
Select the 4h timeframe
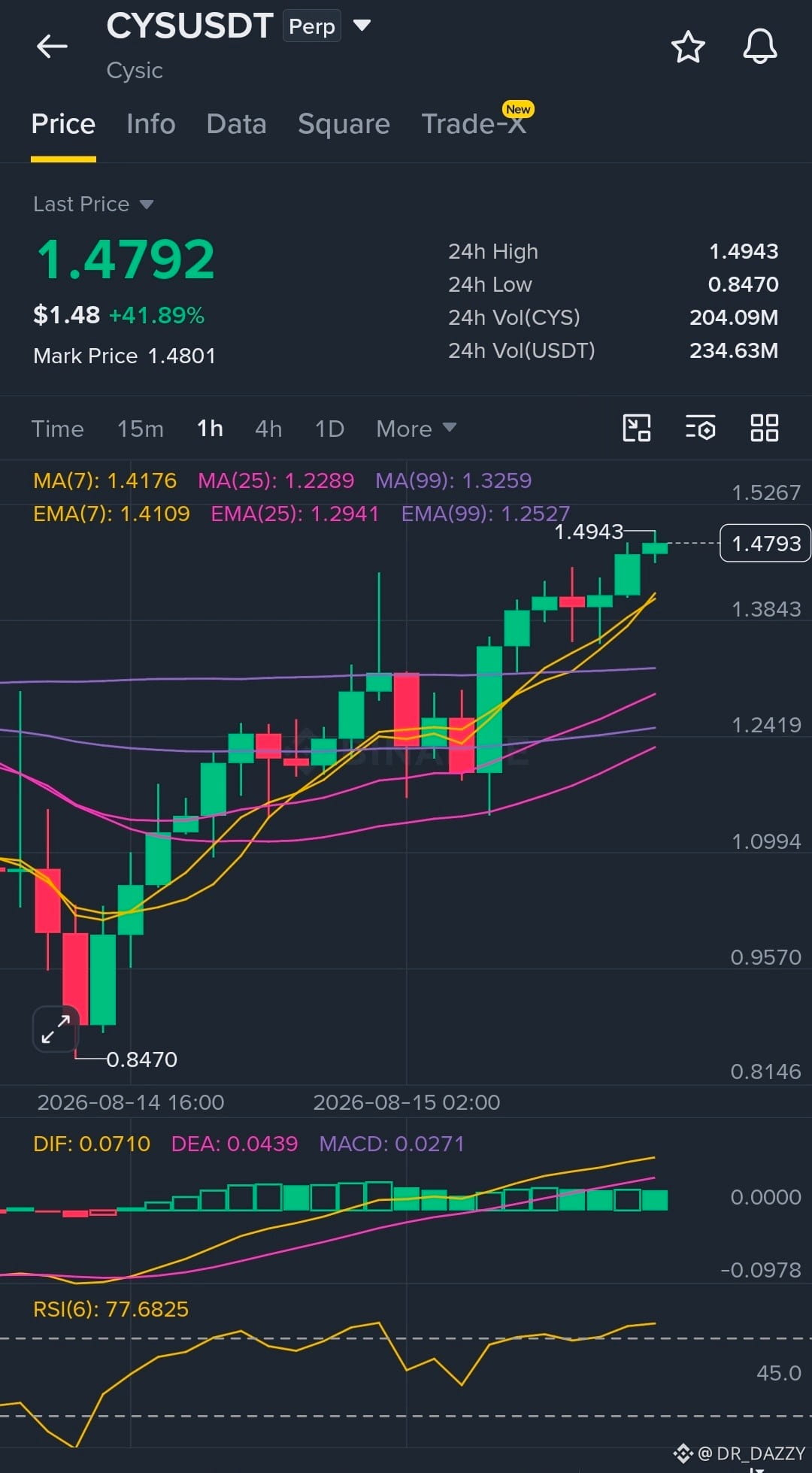(x=268, y=429)
